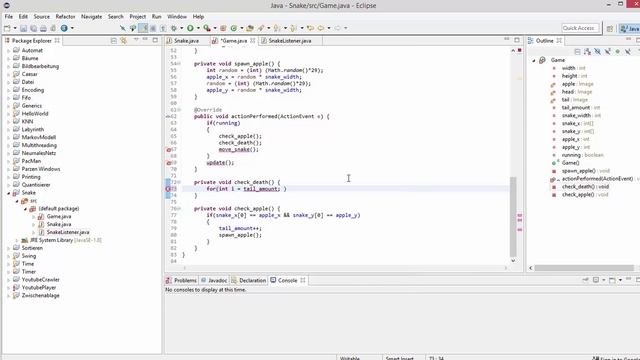Click the green Run button icon
The image size is (640, 360).
coord(190,28)
